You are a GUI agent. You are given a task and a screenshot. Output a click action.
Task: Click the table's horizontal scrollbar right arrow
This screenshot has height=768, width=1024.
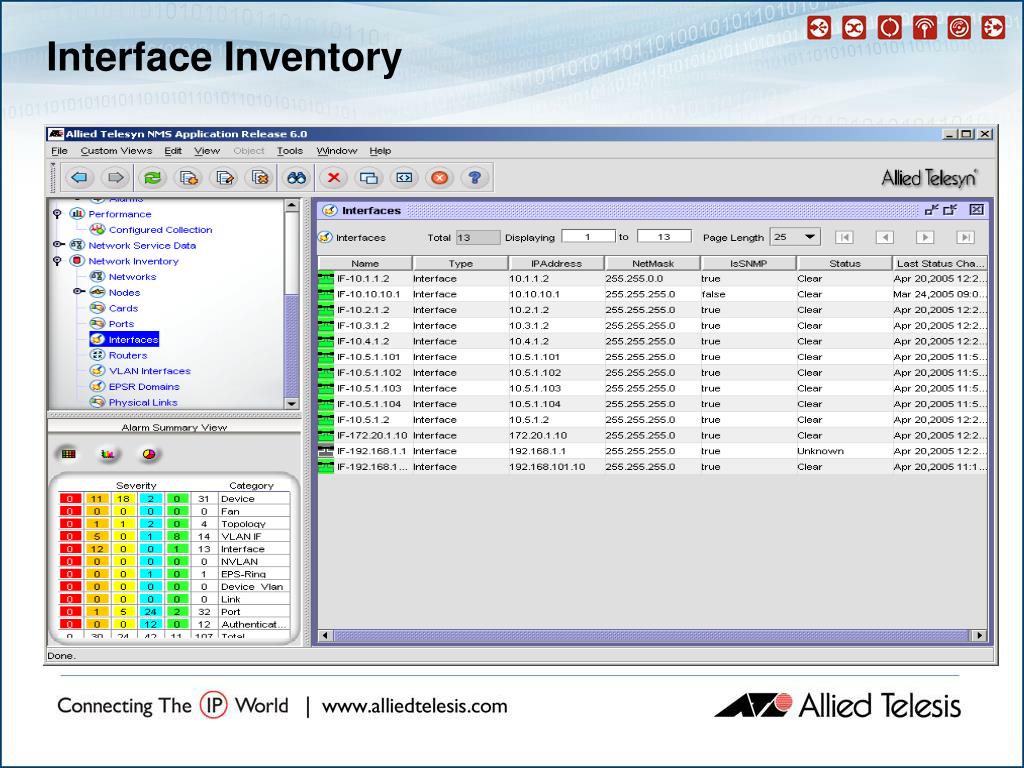[978, 635]
